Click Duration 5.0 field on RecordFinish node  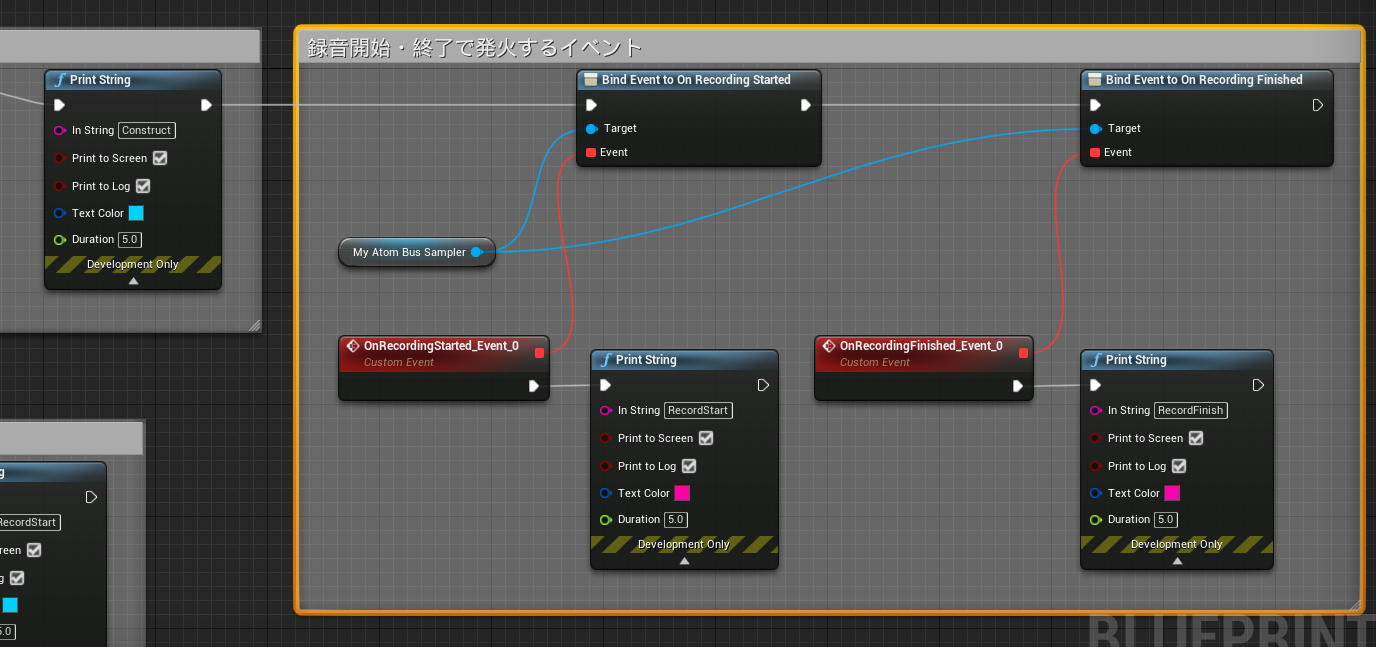click(x=1165, y=520)
